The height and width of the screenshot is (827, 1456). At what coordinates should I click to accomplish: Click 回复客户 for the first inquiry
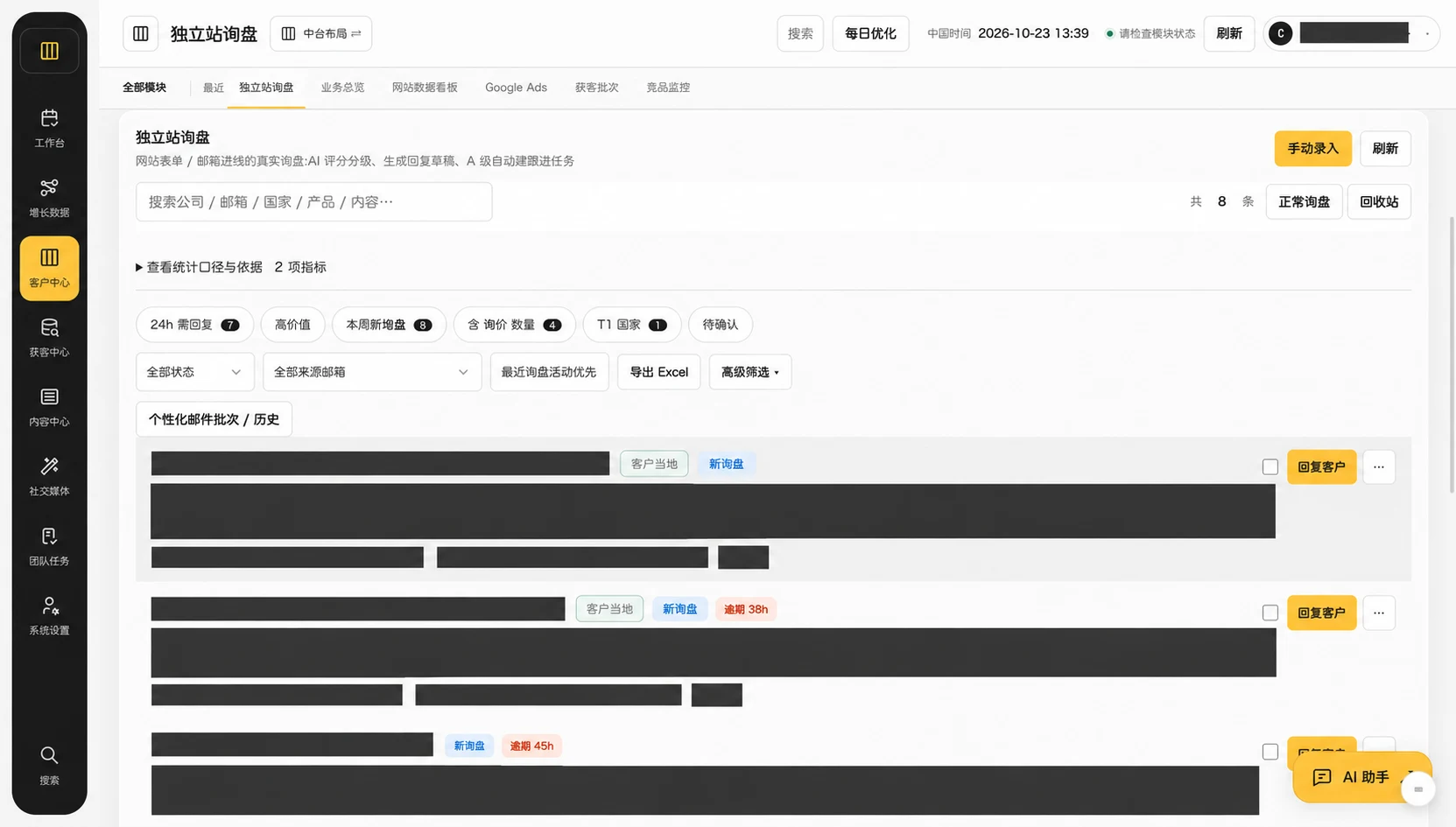1321,466
